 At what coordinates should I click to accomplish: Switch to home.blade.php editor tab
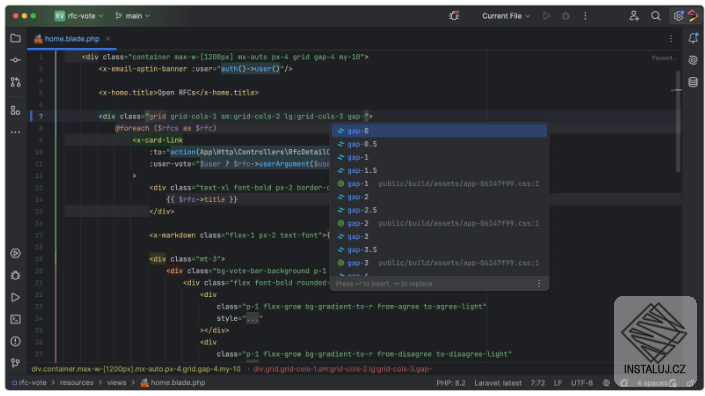coord(72,39)
